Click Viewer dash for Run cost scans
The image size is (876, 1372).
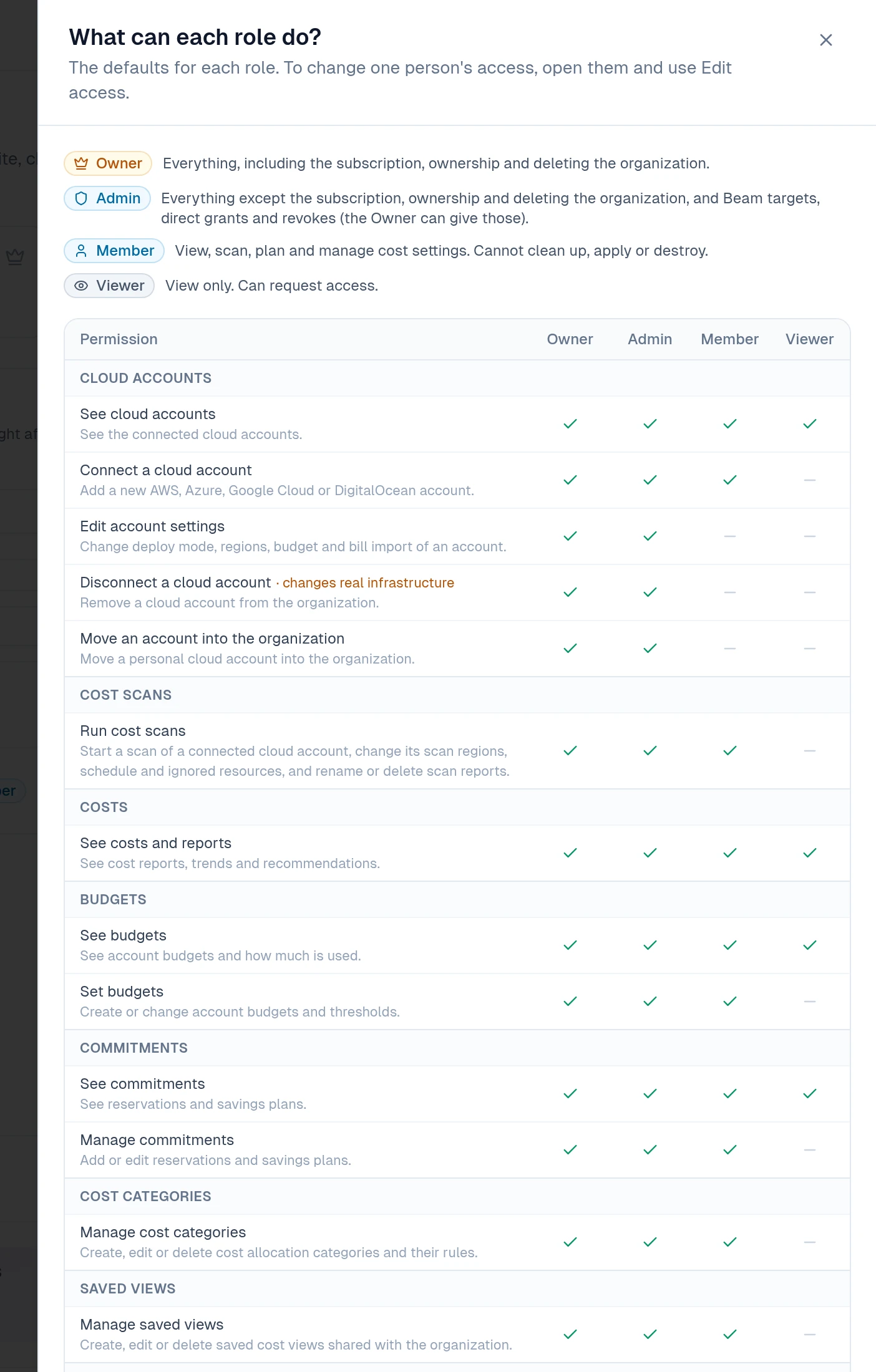(809, 751)
